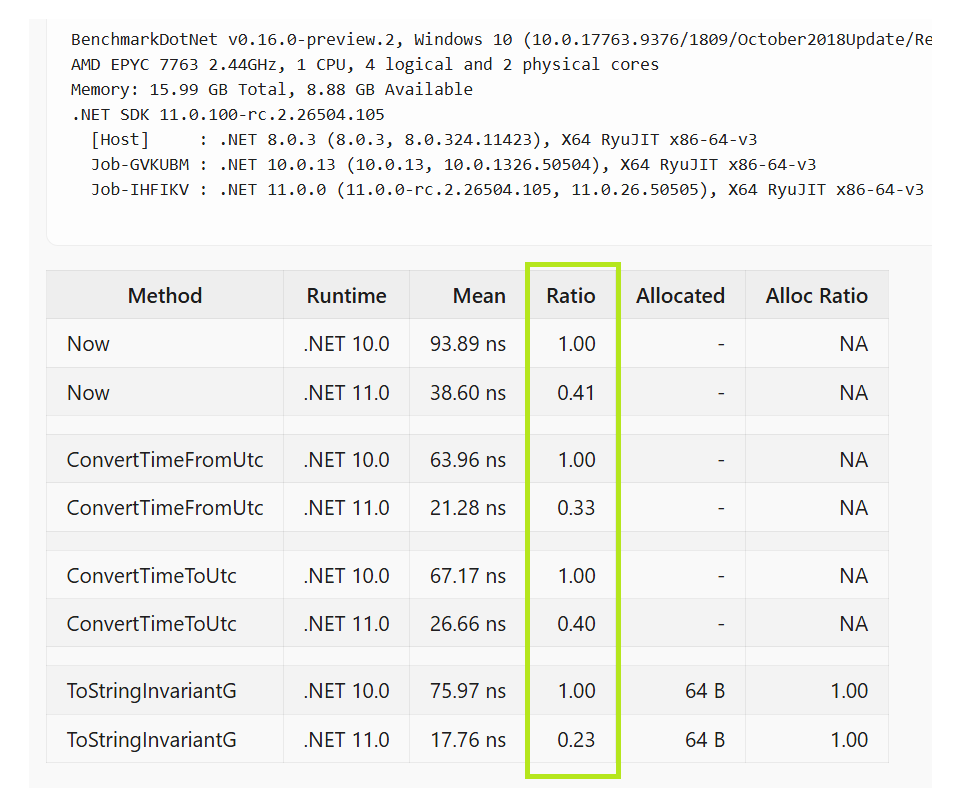Select the 63.96 ns mean value
This screenshot has width=966, height=809.
point(468,460)
